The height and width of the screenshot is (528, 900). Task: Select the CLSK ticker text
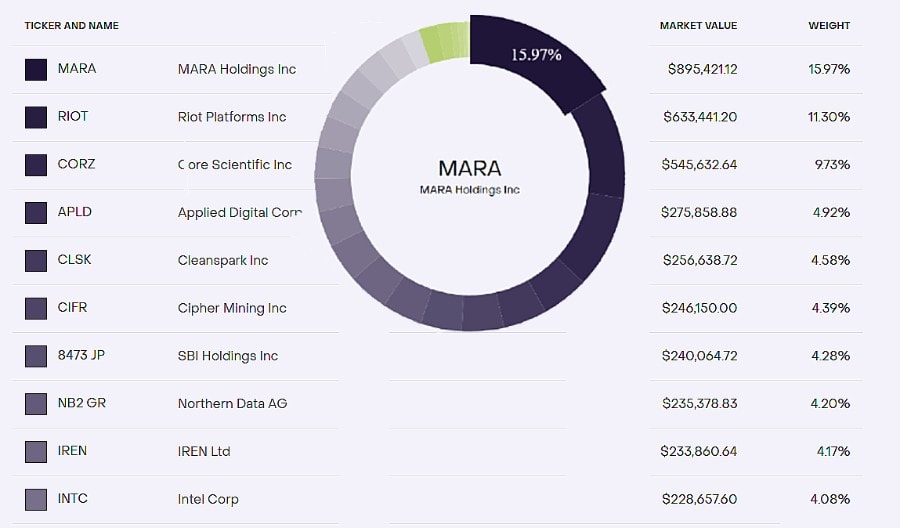tap(75, 259)
